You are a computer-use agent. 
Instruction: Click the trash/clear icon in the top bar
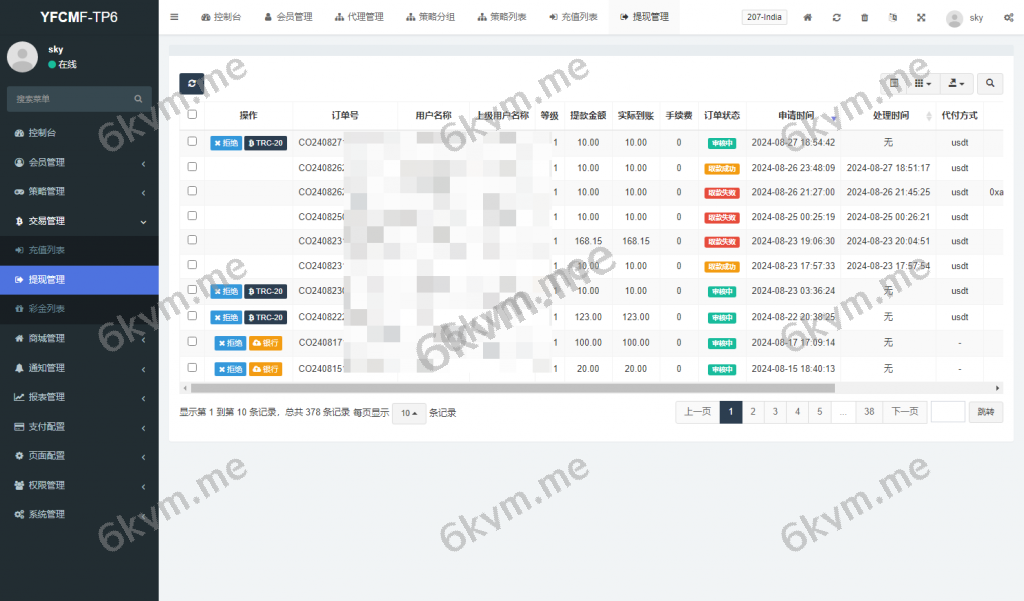[x=864, y=17]
